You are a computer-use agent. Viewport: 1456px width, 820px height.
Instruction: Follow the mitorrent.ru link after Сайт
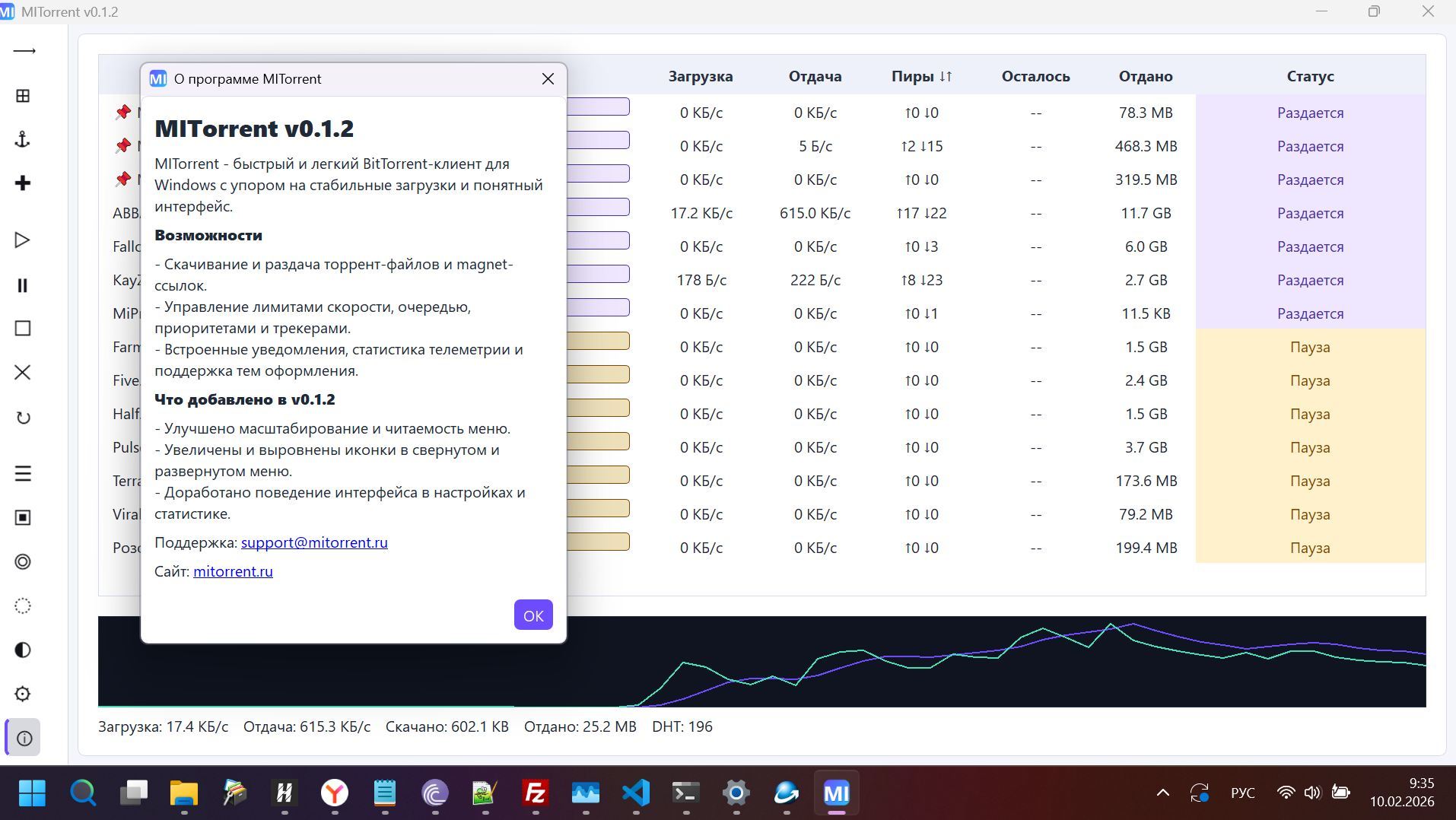pos(233,571)
